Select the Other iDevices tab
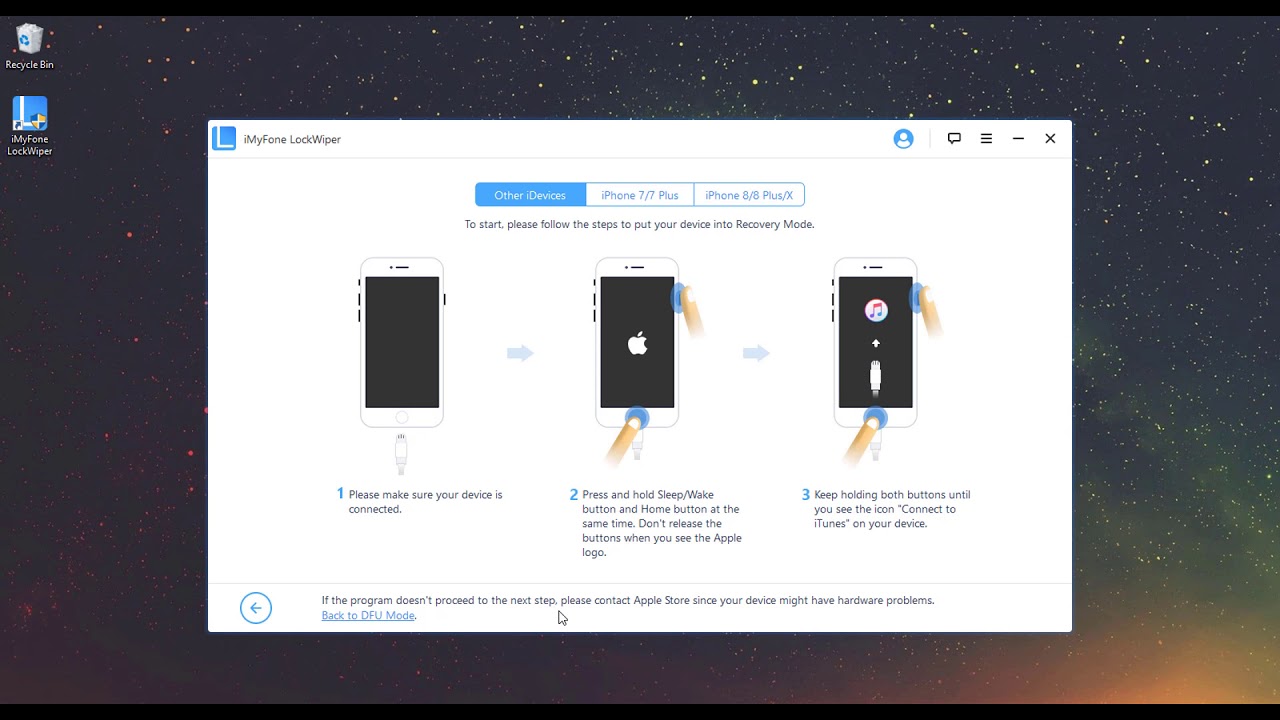This screenshot has height=720, width=1280. [530, 195]
